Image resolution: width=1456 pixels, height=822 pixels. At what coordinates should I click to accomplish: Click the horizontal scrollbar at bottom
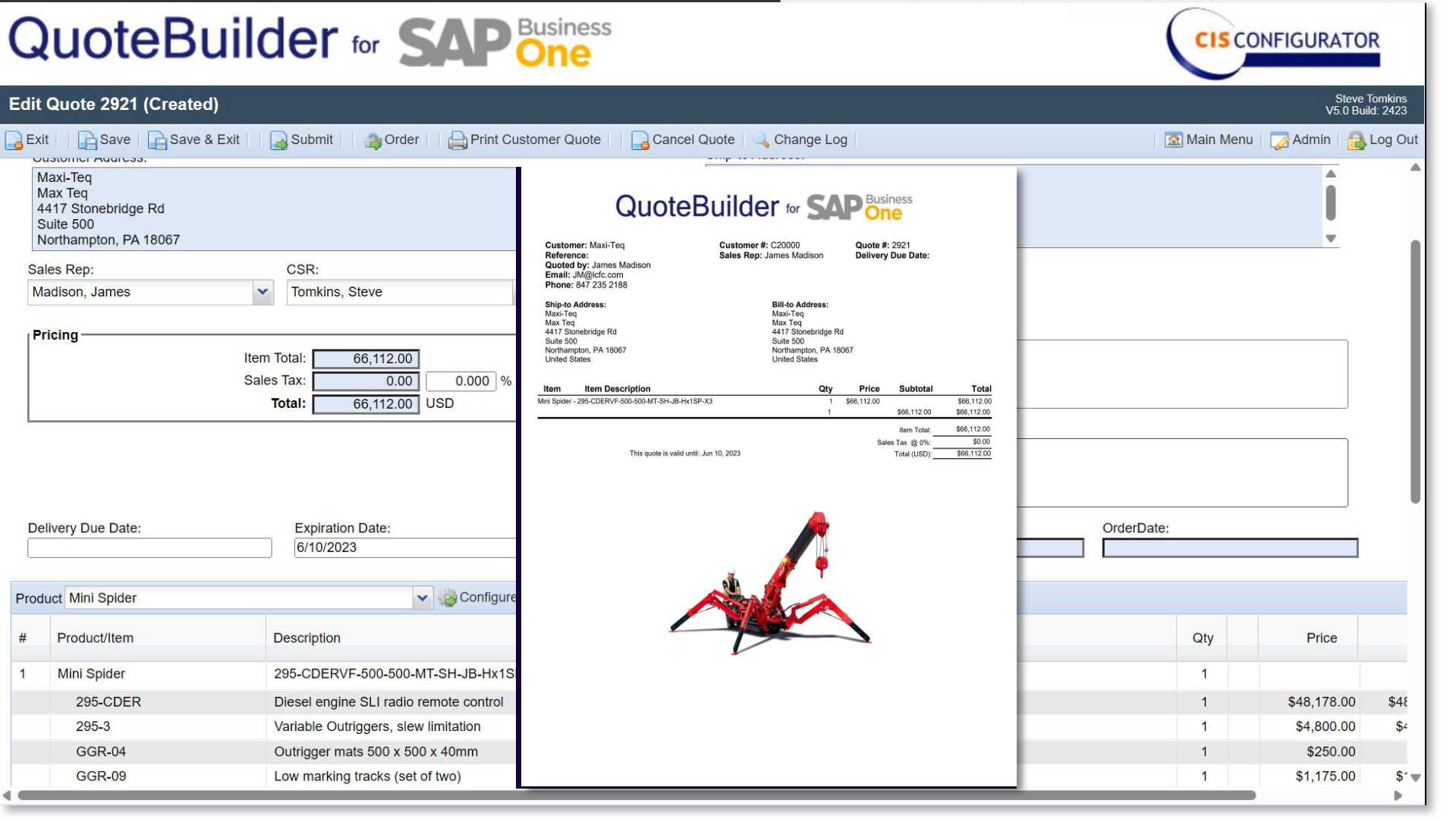(636, 795)
